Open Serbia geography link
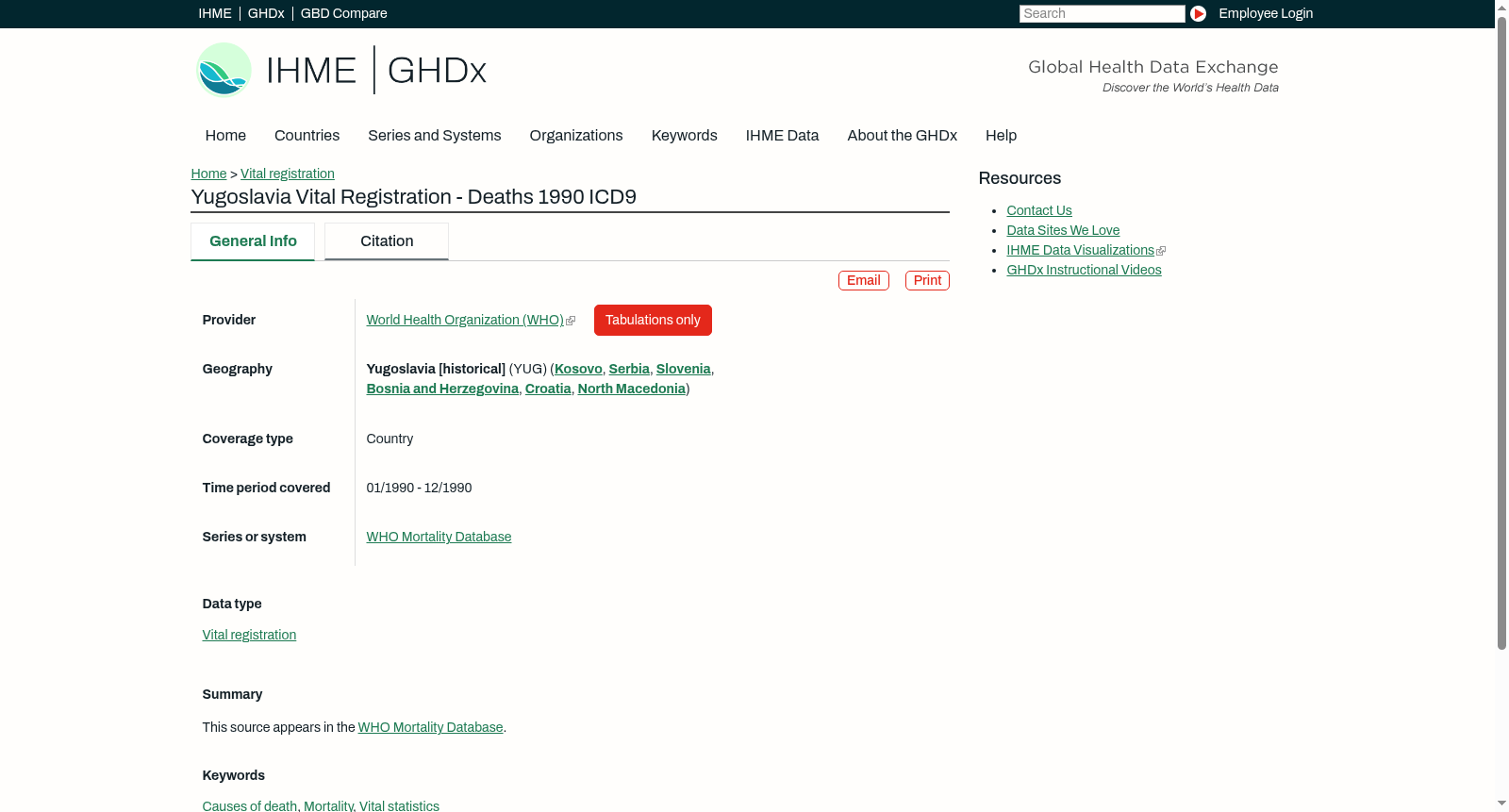The image size is (1509, 812). point(629,370)
